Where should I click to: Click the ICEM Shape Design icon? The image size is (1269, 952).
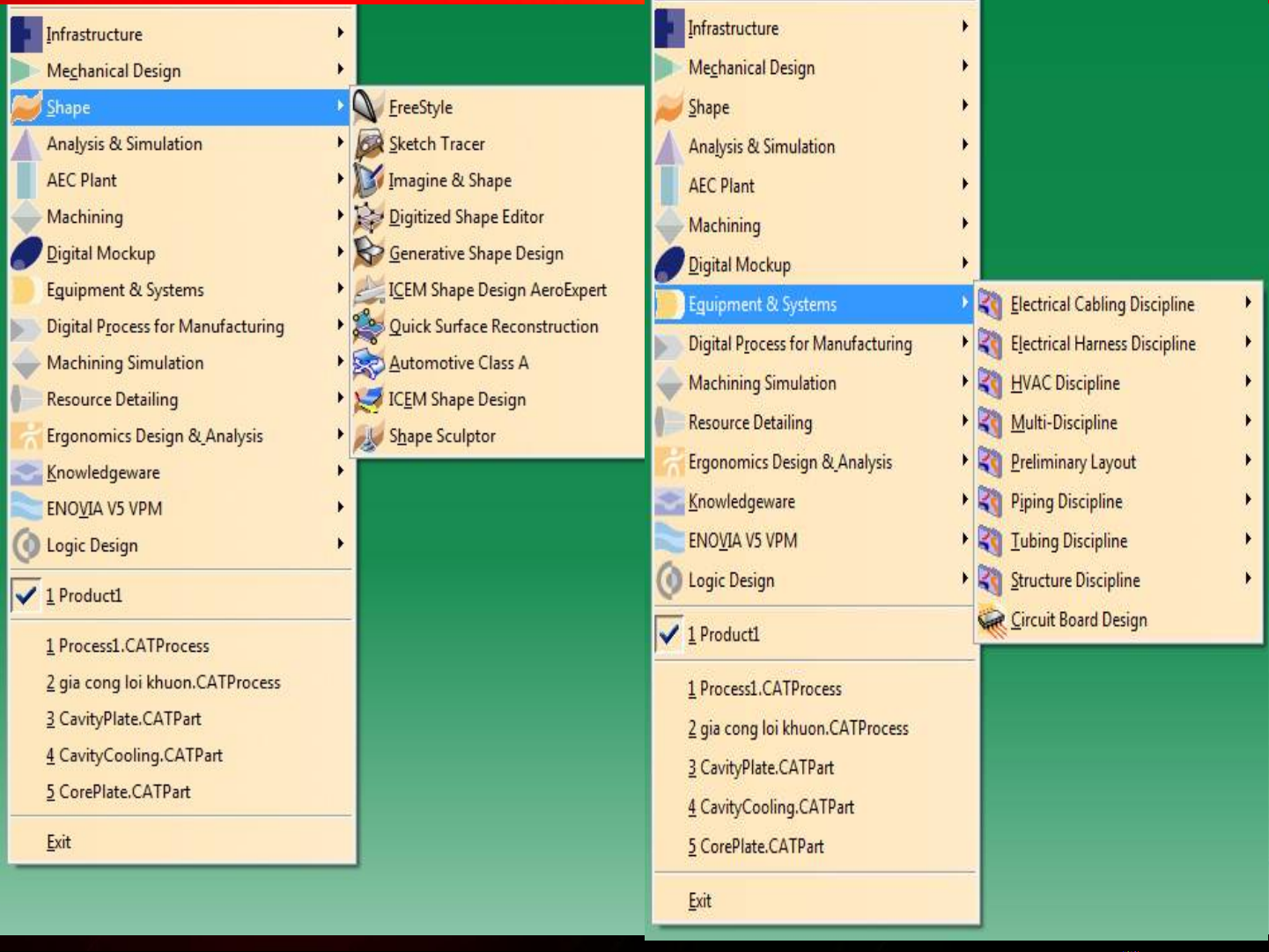click(x=368, y=399)
